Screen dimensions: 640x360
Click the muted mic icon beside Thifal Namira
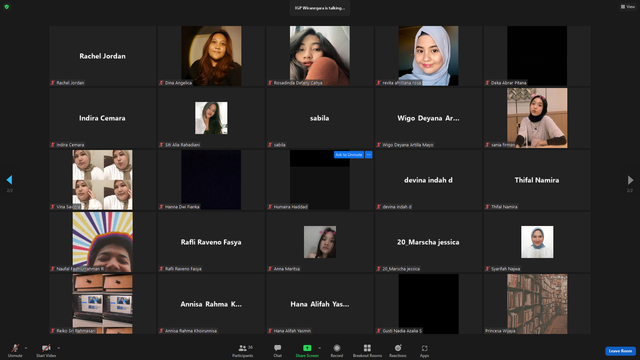pos(487,207)
